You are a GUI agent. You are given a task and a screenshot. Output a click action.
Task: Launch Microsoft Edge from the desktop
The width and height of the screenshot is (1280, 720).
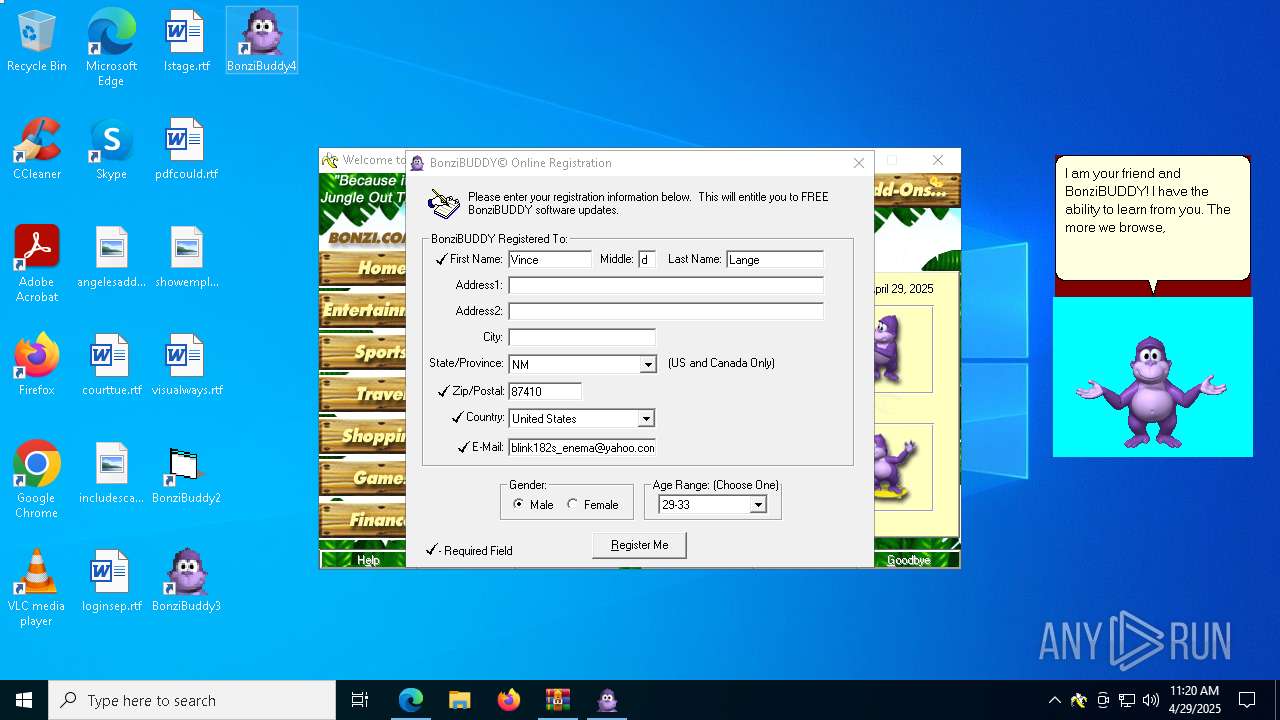click(x=111, y=48)
